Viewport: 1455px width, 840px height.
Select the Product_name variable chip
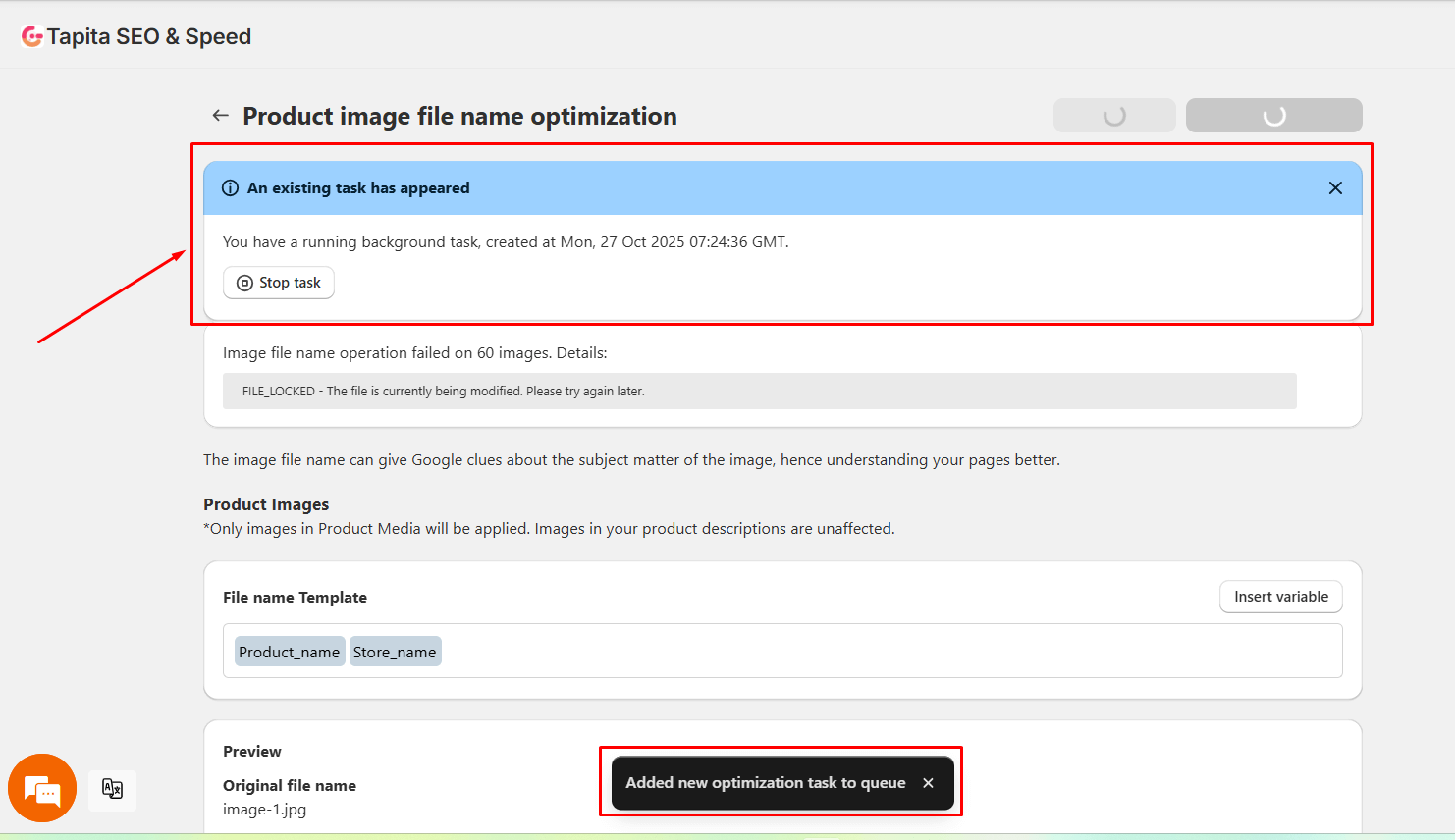point(289,651)
